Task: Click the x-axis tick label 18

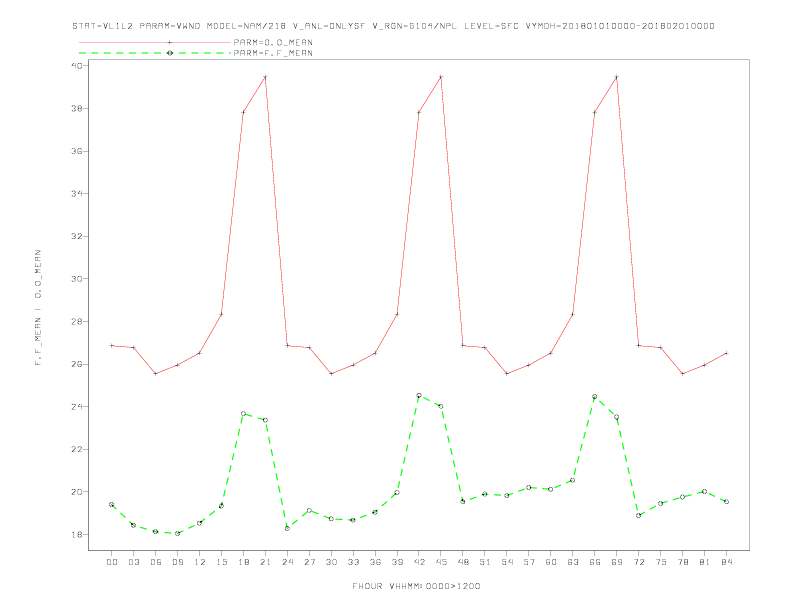Action: (243, 562)
